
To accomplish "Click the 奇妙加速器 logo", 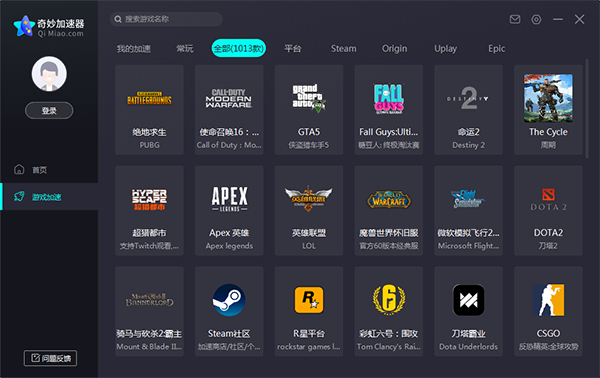I will (49, 26).
